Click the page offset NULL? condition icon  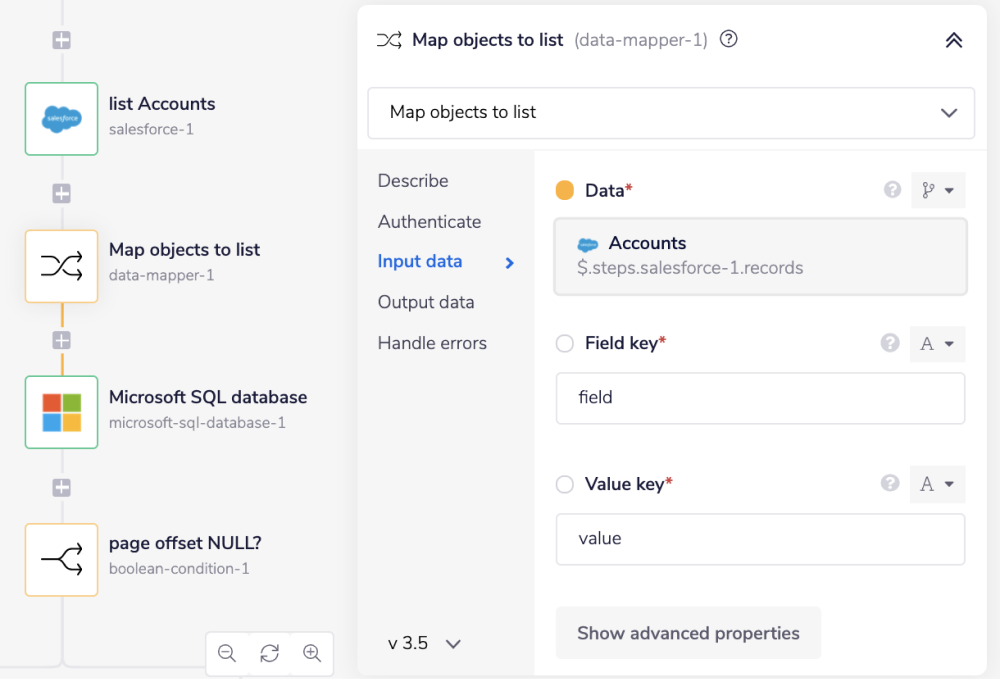click(x=61, y=559)
